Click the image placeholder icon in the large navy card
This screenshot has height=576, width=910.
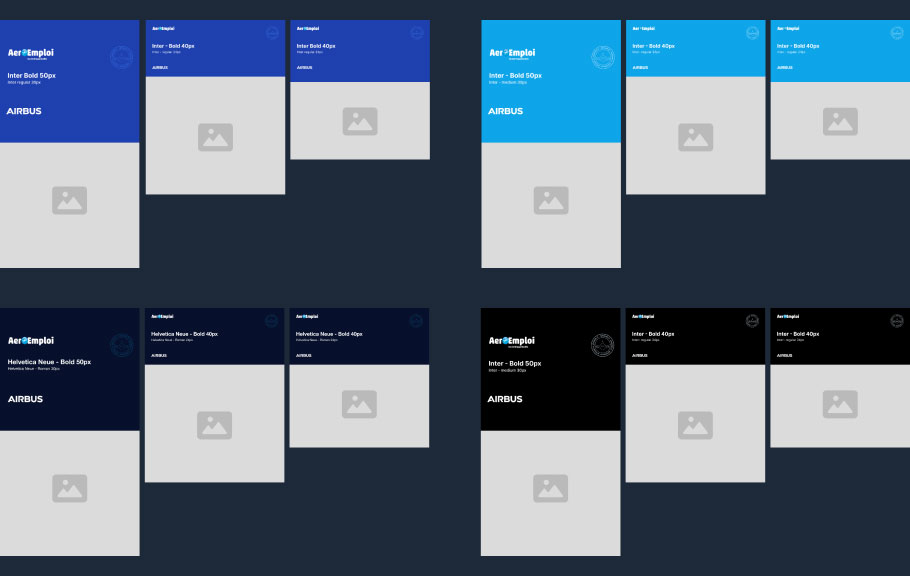pos(69,488)
